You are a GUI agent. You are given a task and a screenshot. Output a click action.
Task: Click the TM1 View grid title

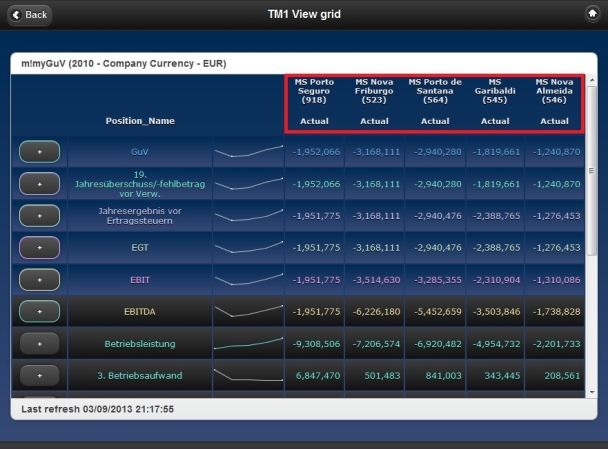(x=304, y=14)
